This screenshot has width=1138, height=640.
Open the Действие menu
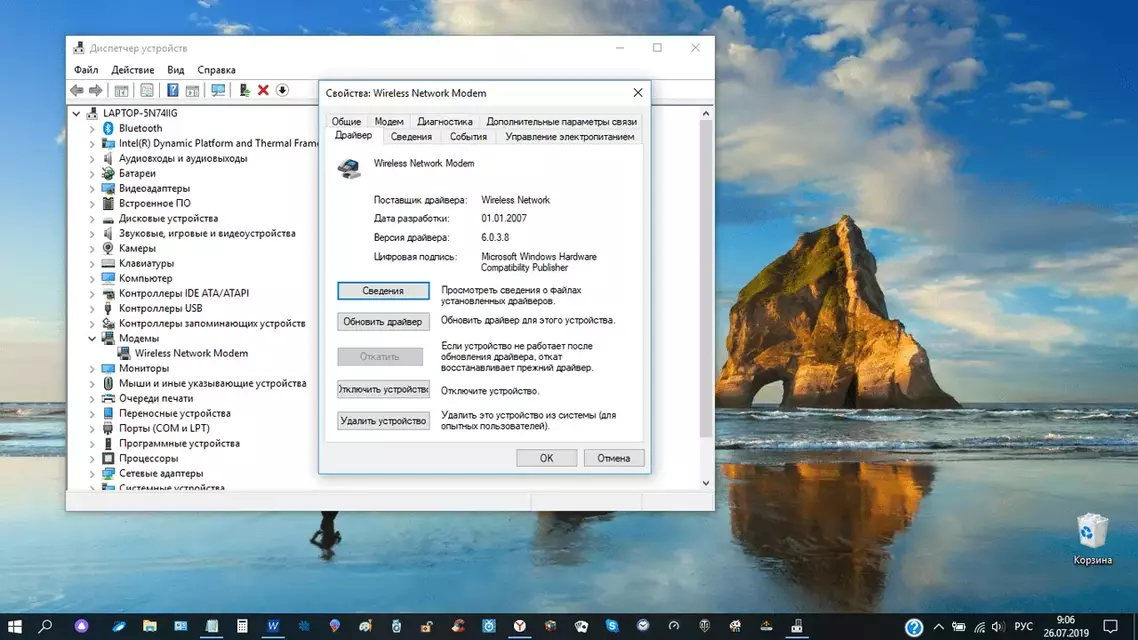coord(132,69)
